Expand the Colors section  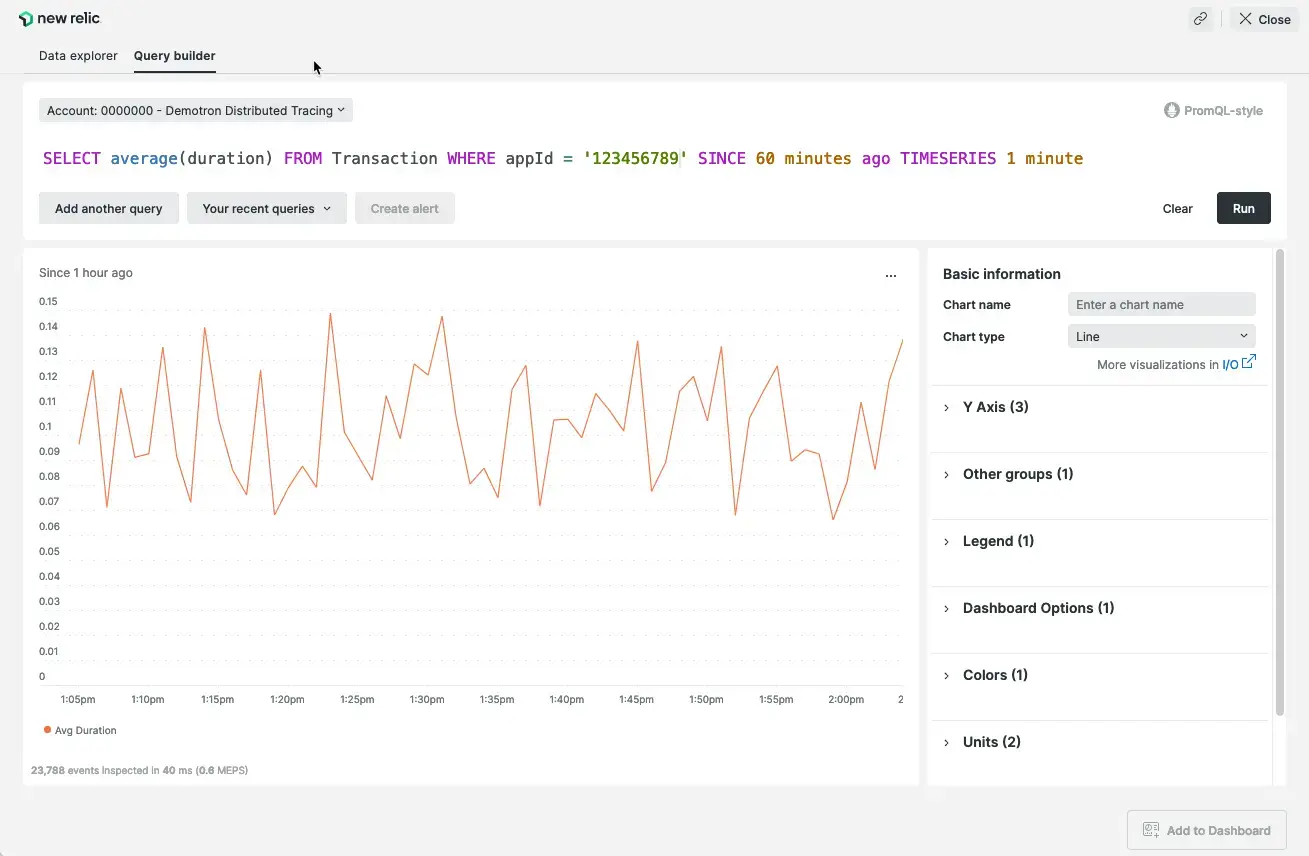[994, 675]
